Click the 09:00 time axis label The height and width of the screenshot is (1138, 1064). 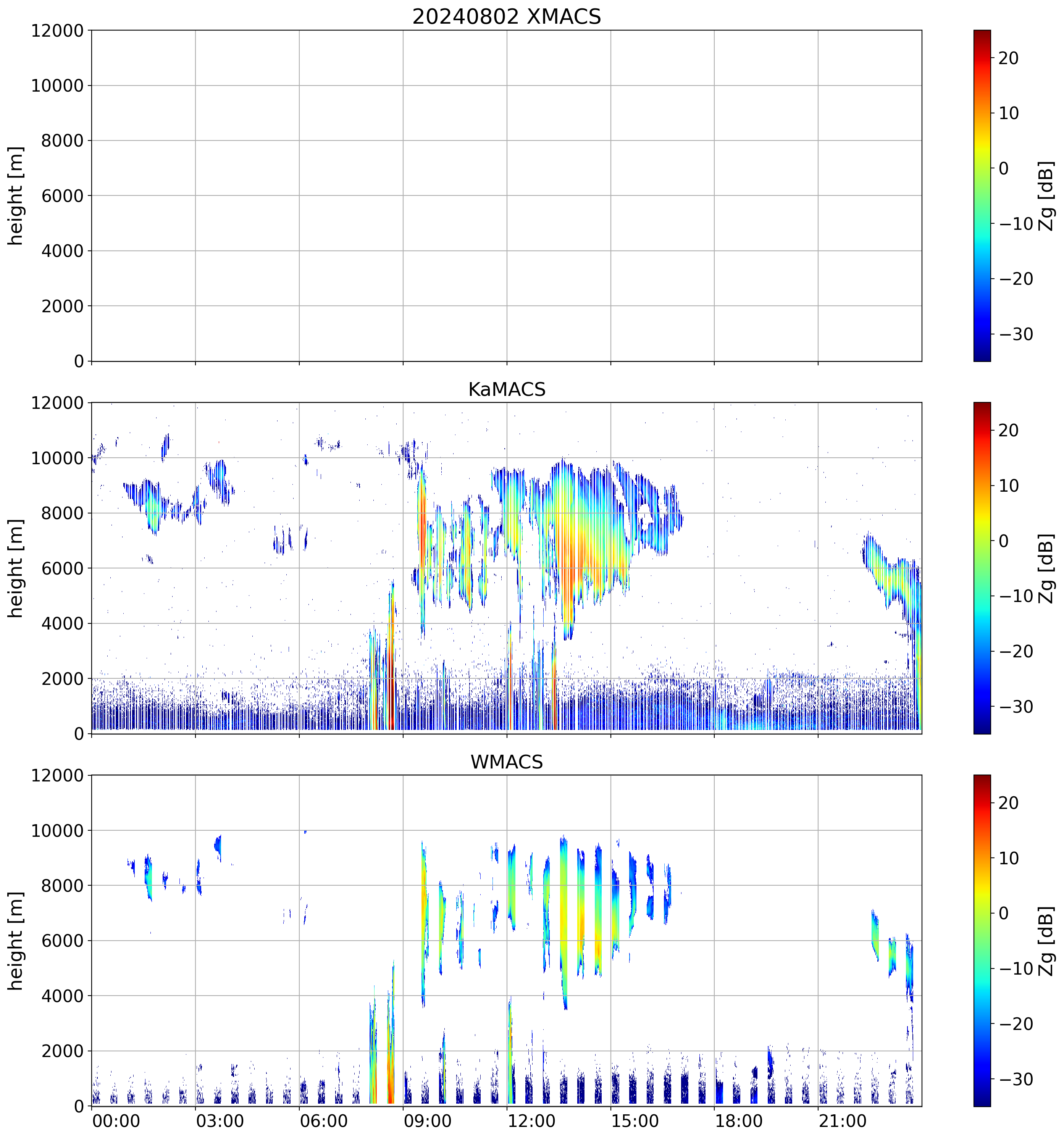click(427, 1121)
